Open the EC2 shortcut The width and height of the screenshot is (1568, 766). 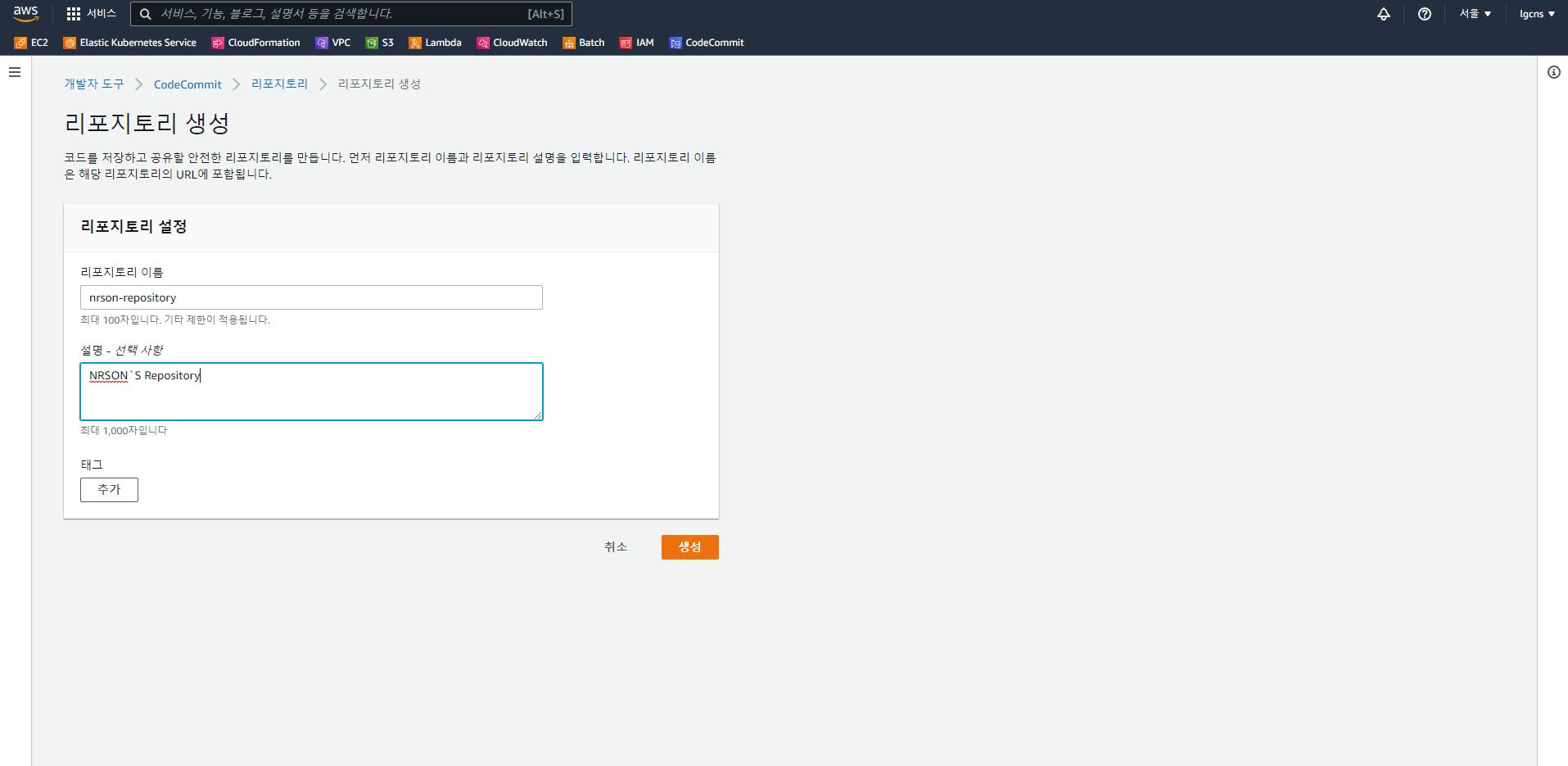click(31, 43)
